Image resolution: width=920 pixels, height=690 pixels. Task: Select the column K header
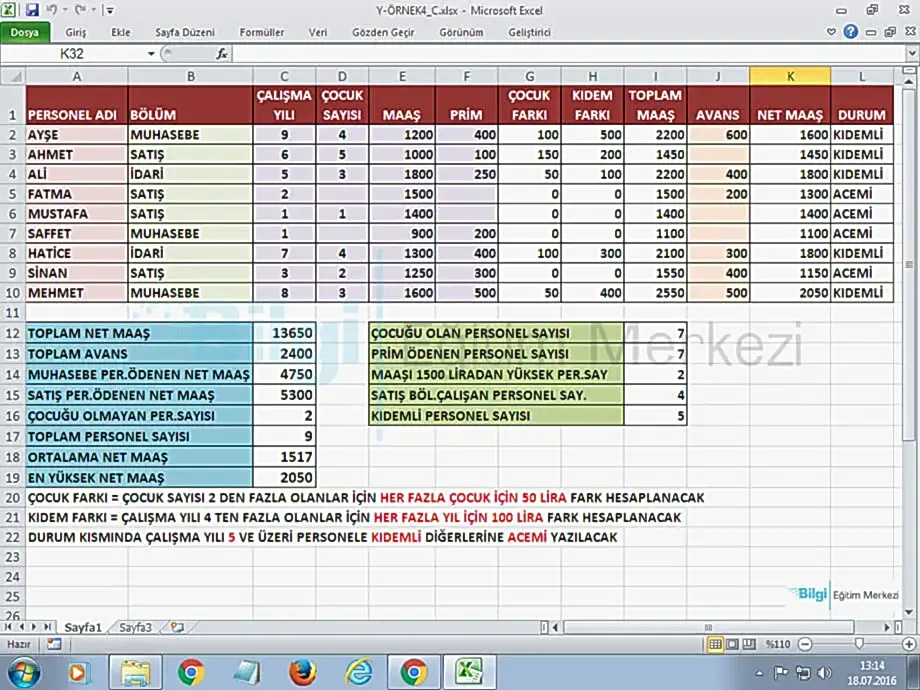789,76
